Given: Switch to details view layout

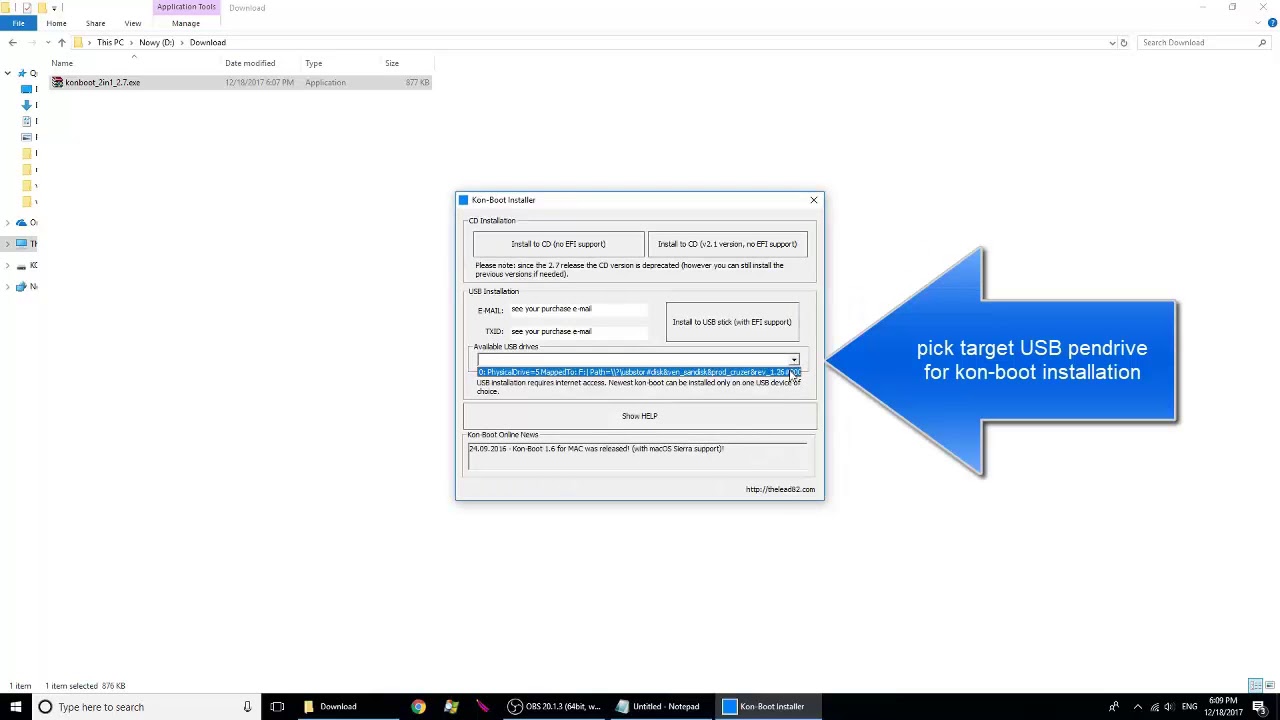Looking at the screenshot, I should click(x=1255, y=686).
